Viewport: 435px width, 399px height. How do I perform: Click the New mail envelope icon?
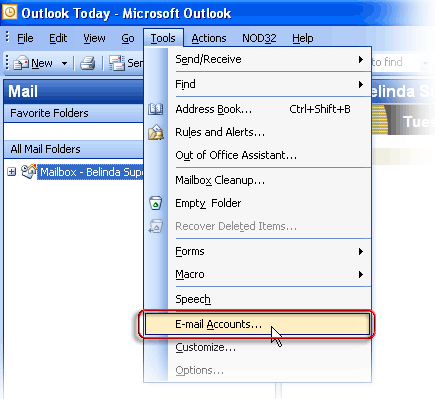coord(21,63)
